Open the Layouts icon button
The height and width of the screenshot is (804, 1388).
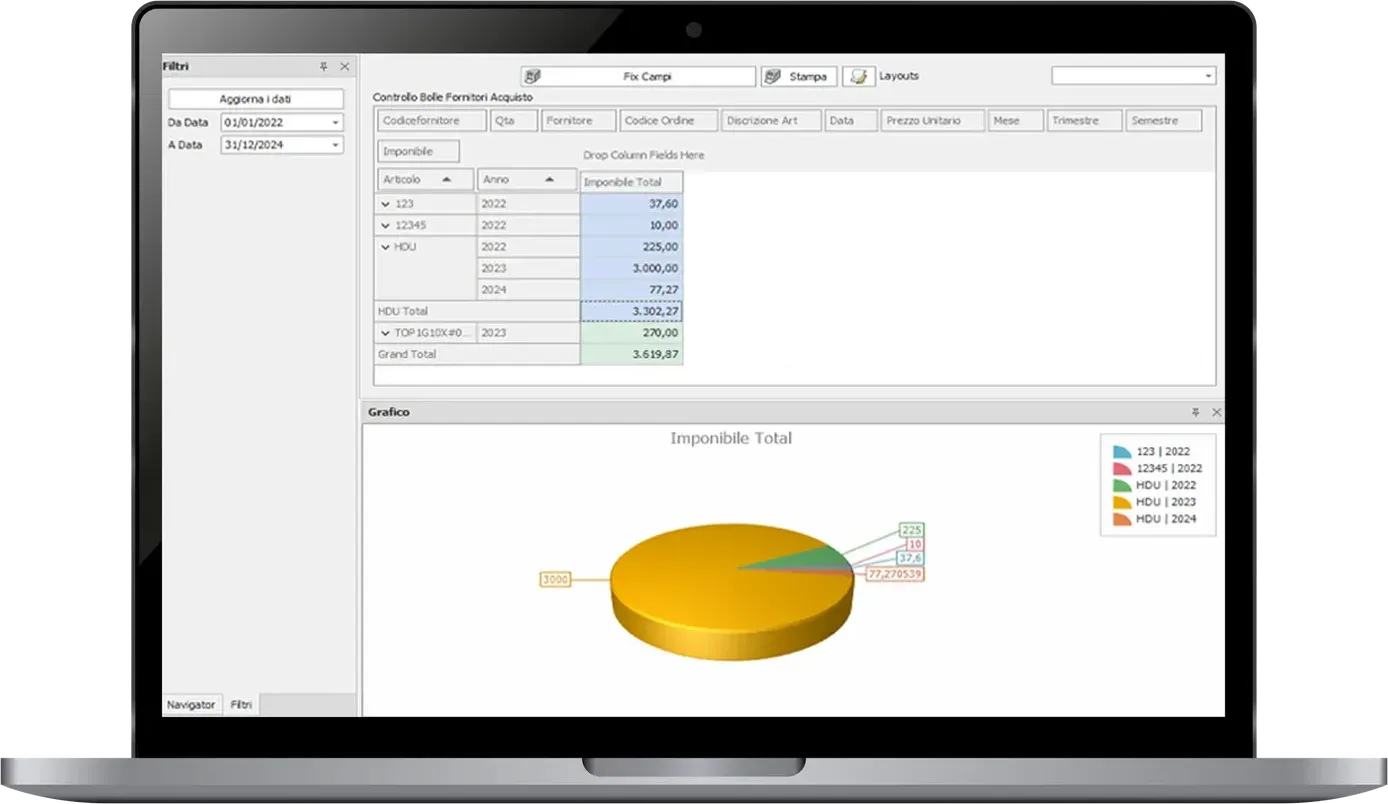coord(858,77)
